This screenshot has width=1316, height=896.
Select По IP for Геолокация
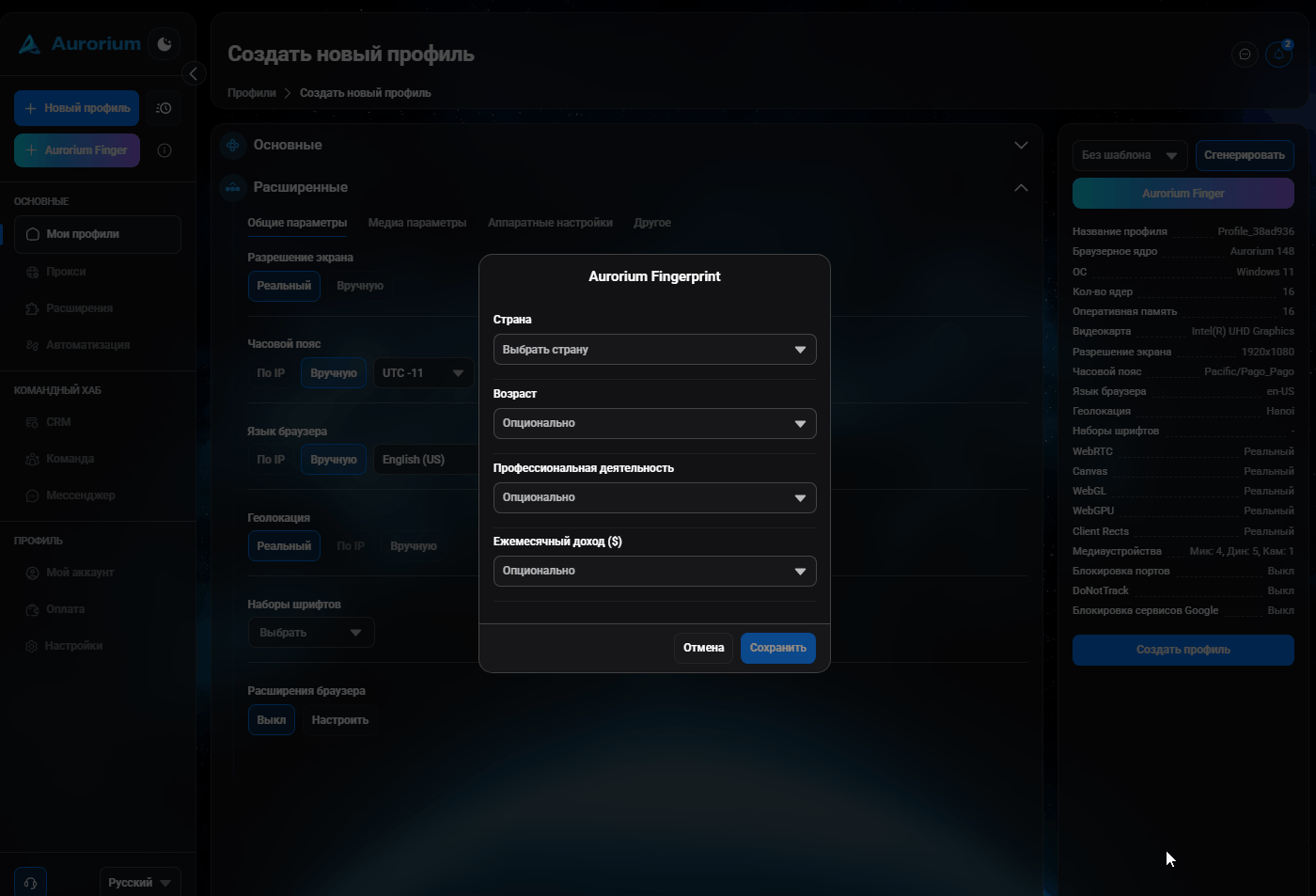coord(351,546)
